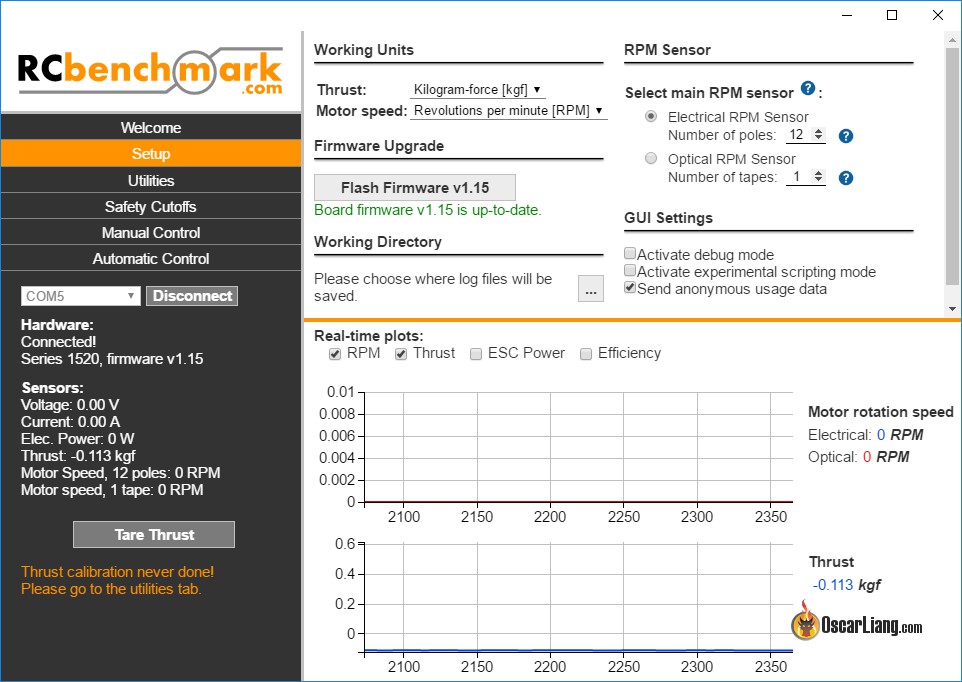
Task: Click scrollbar down arrow in settings panel
Action: (x=952, y=309)
